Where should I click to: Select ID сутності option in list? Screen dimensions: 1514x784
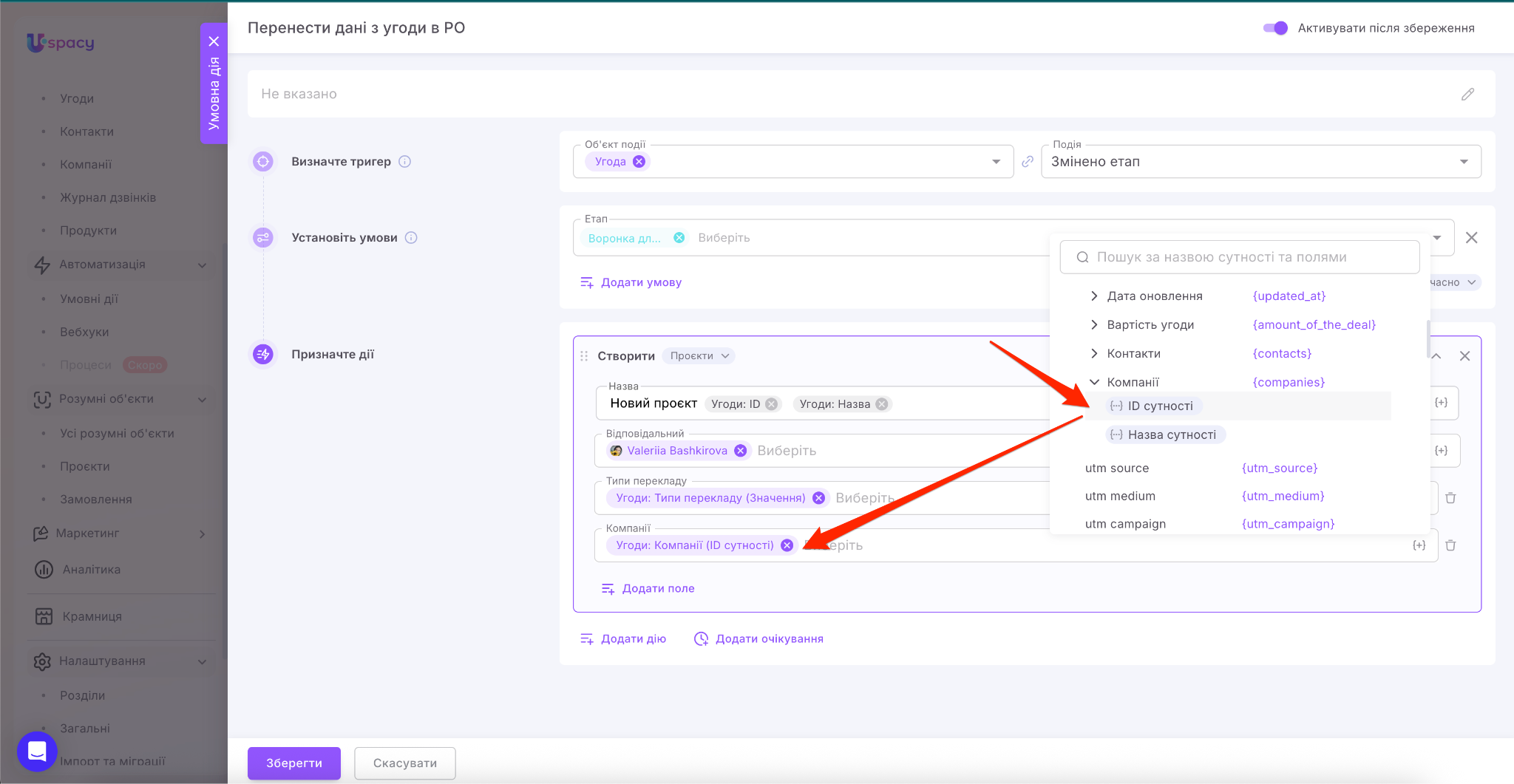(1159, 406)
